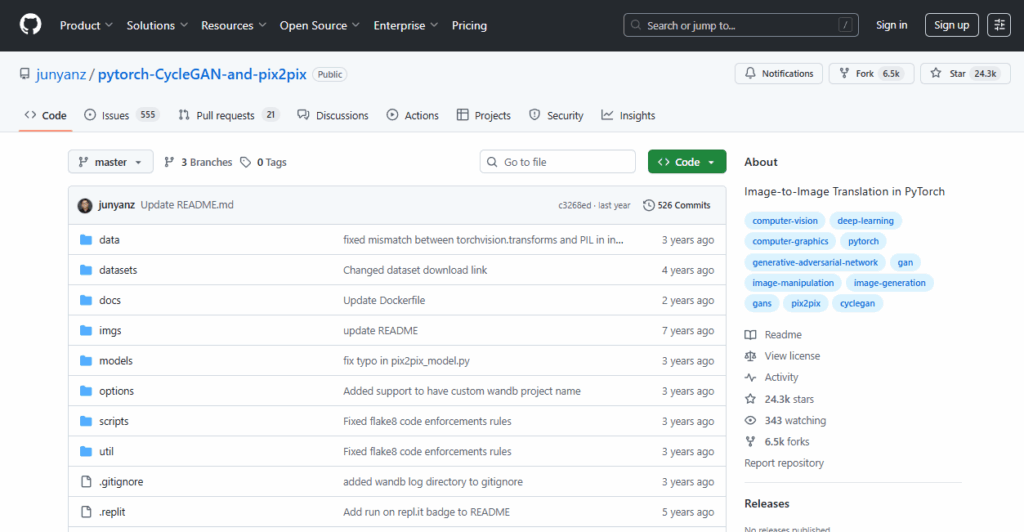This screenshot has width=1024, height=532.
Task: Open the data folder
Action: click(109, 240)
